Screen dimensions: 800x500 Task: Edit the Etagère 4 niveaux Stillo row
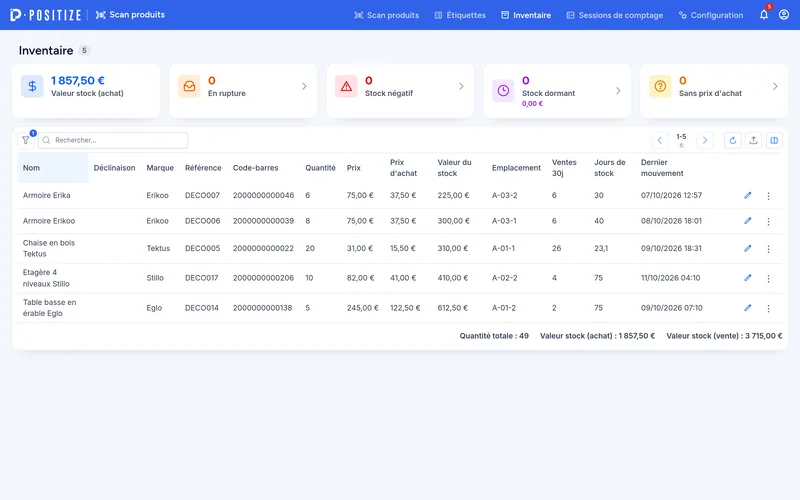pos(747,278)
